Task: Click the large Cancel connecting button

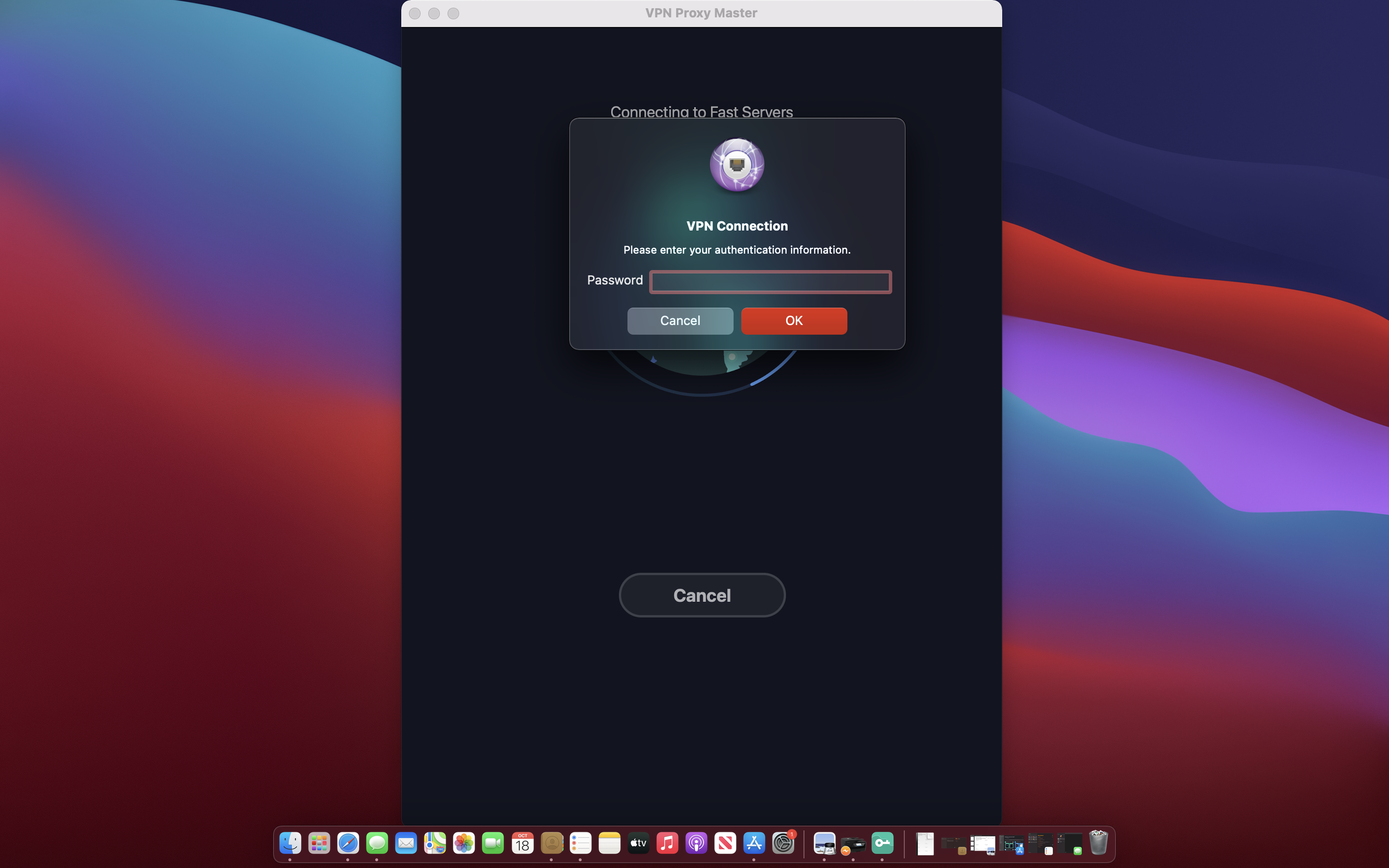Action: [701, 596]
